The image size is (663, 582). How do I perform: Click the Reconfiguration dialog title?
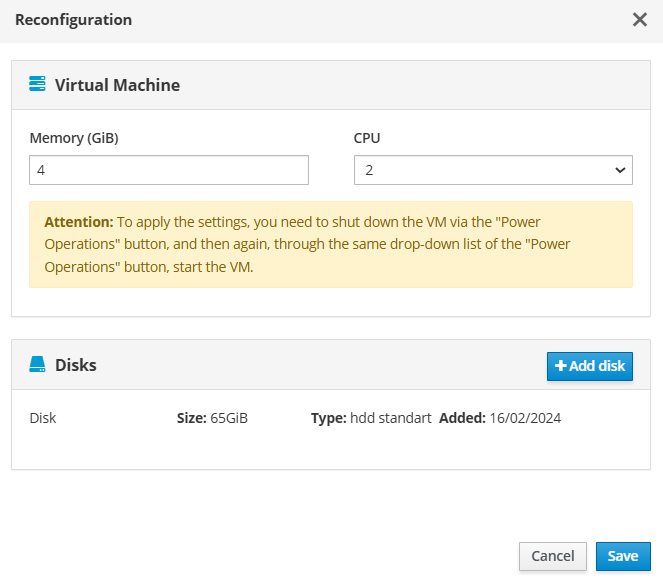73,20
